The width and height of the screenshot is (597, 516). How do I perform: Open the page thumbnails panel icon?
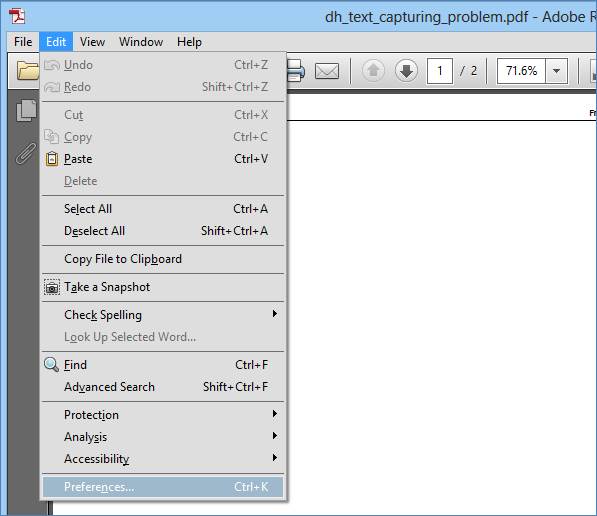click(26, 110)
